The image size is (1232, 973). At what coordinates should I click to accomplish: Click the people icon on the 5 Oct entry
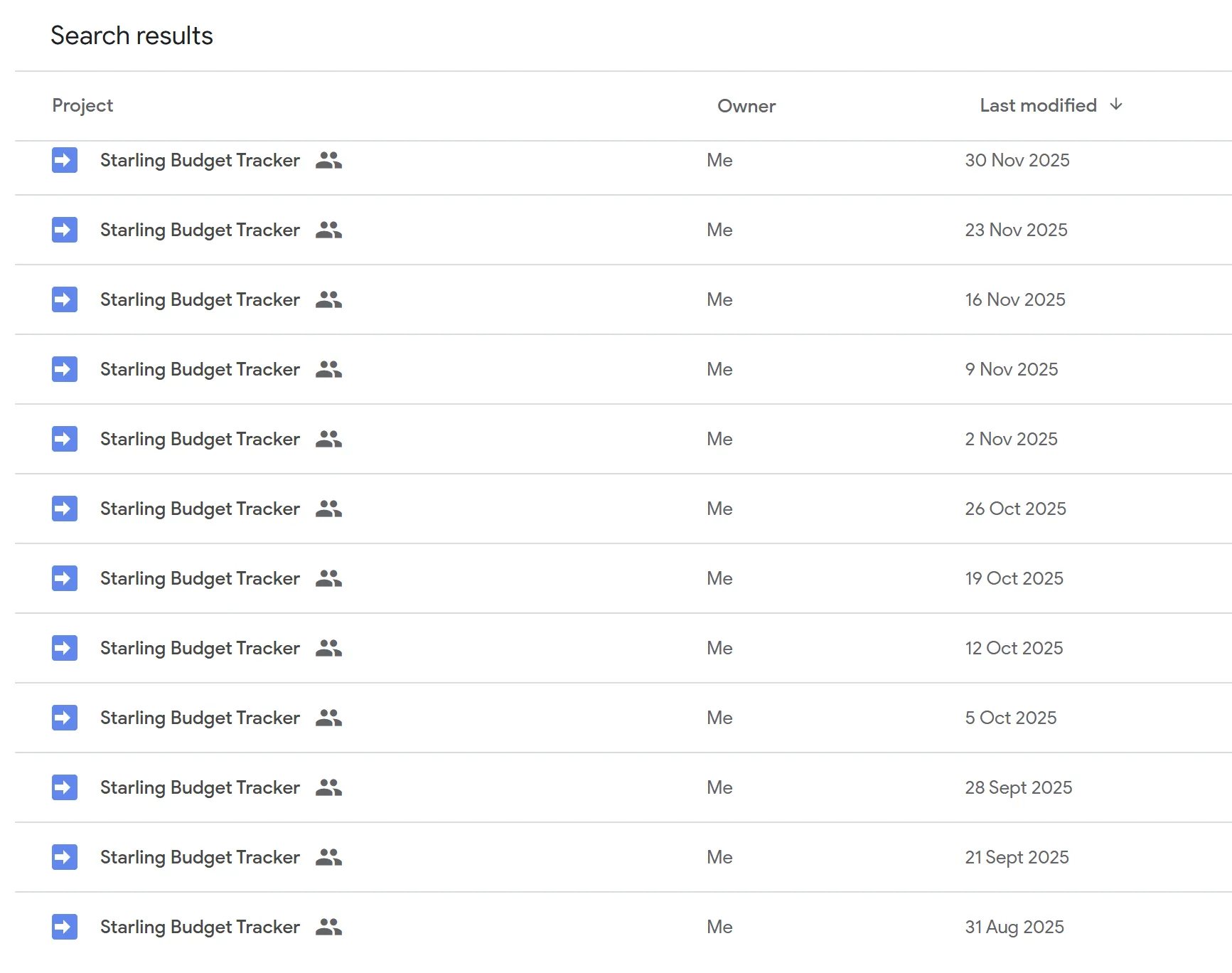pos(328,718)
